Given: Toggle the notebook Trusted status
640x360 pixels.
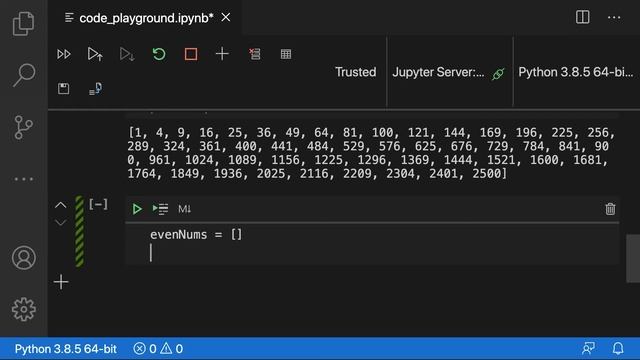Looking at the screenshot, I should point(356,72).
